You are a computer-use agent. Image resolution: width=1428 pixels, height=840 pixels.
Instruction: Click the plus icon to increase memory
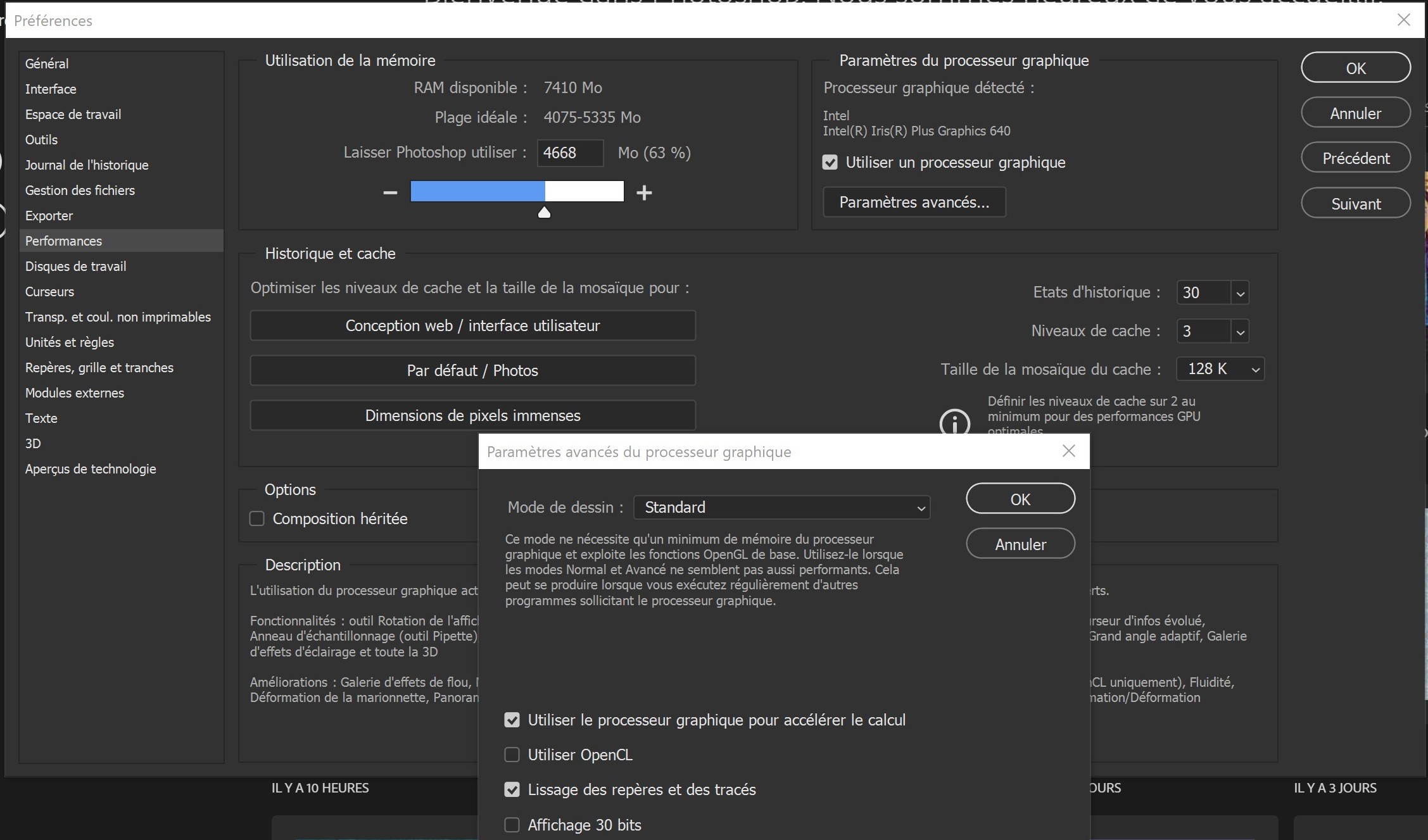pos(644,192)
